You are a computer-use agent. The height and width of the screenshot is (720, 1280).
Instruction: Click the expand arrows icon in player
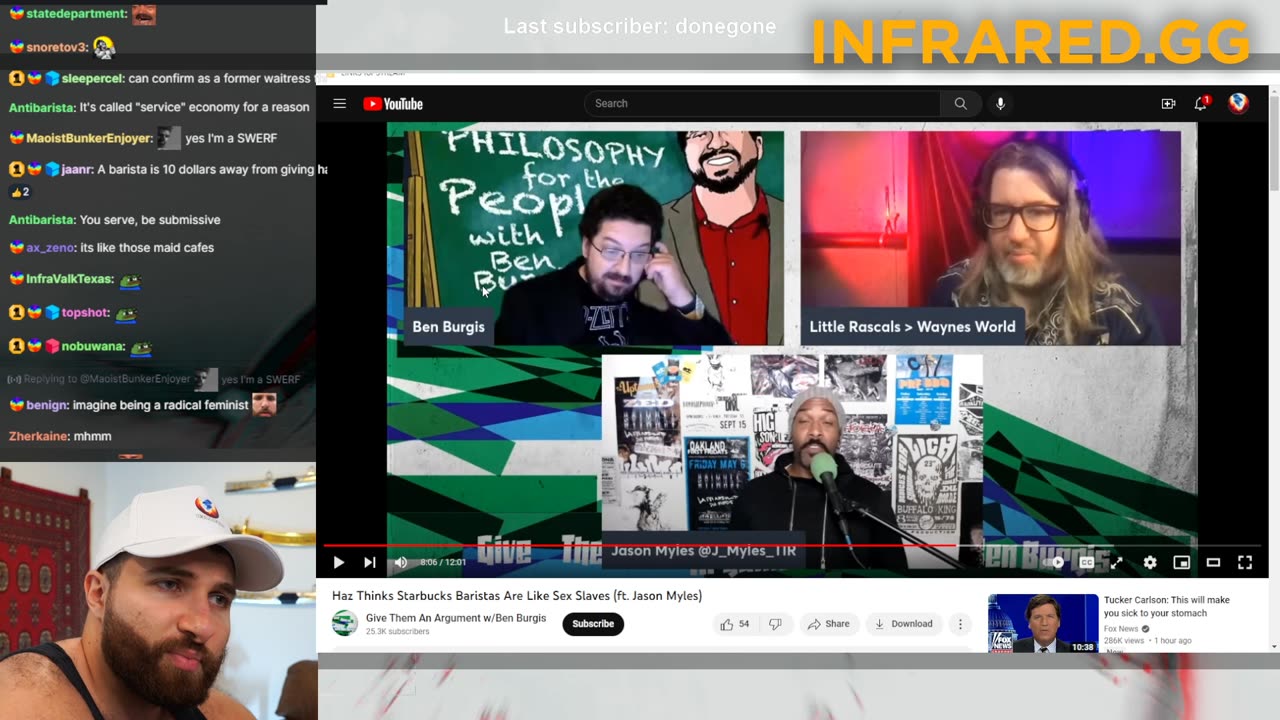pyautogui.click(x=1116, y=562)
